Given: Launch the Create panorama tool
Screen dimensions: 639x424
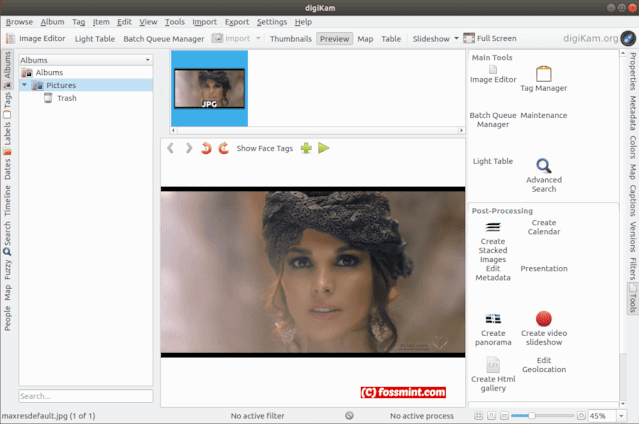Looking at the screenshot, I should (x=493, y=329).
